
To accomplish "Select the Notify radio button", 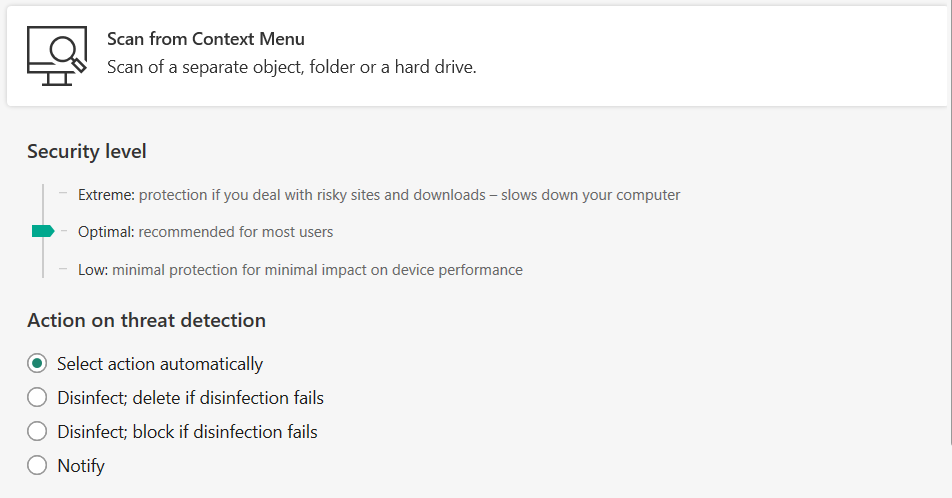I will [x=37, y=465].
